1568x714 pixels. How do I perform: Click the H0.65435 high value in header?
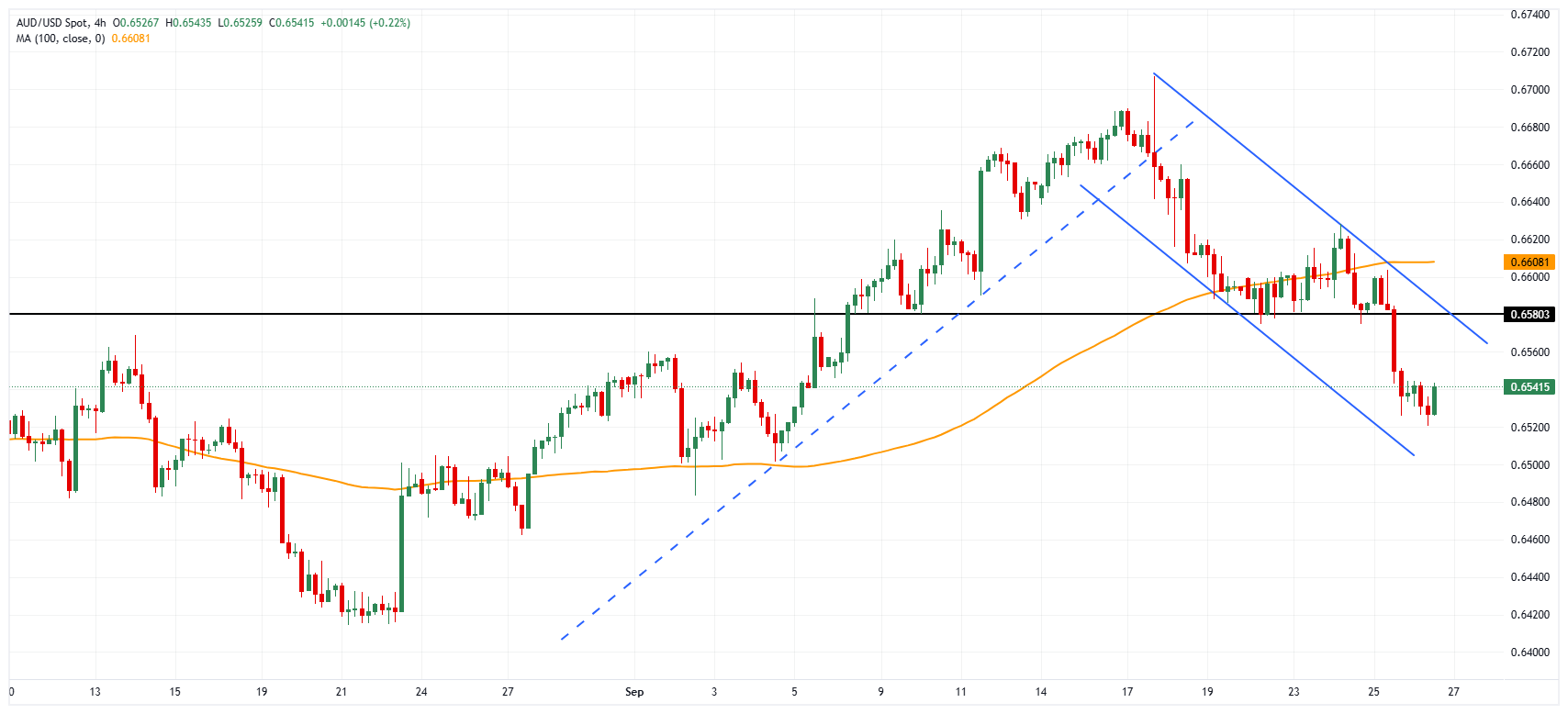[x=188, y=23]
